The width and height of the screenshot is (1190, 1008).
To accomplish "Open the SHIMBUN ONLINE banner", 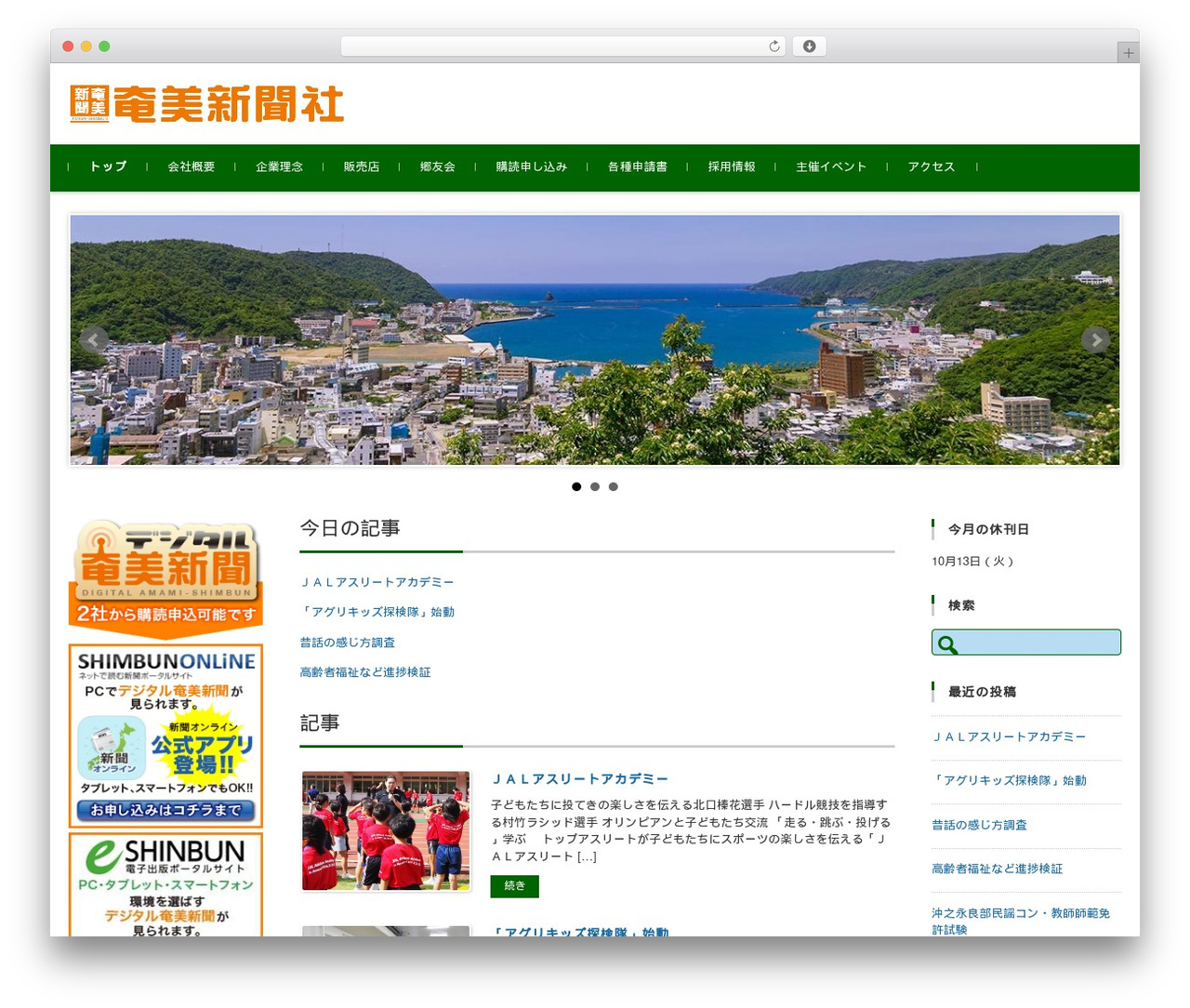I will point(165,736).
